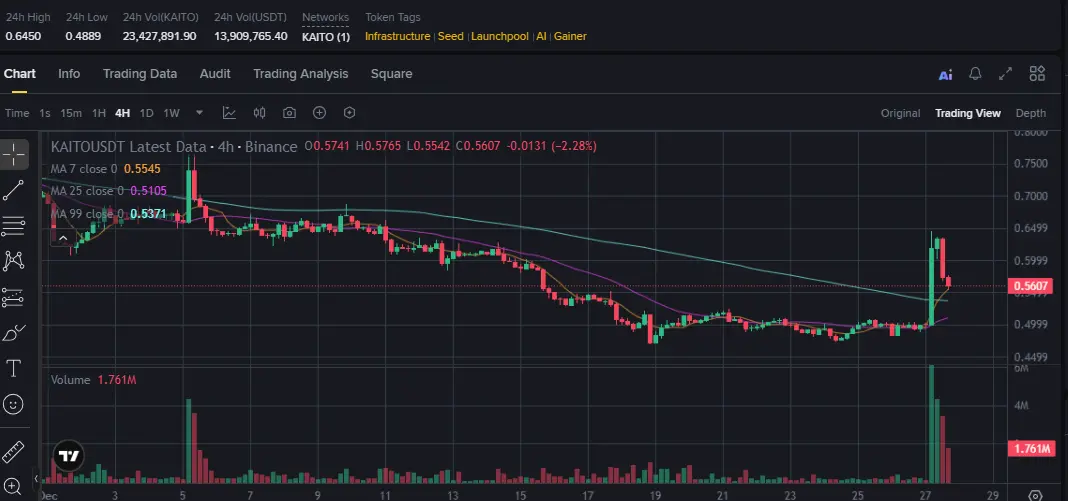The width and height of the screenshot is (1068, 501).
Task: Click the TradingView logo
Action: [x=68, y=456]
